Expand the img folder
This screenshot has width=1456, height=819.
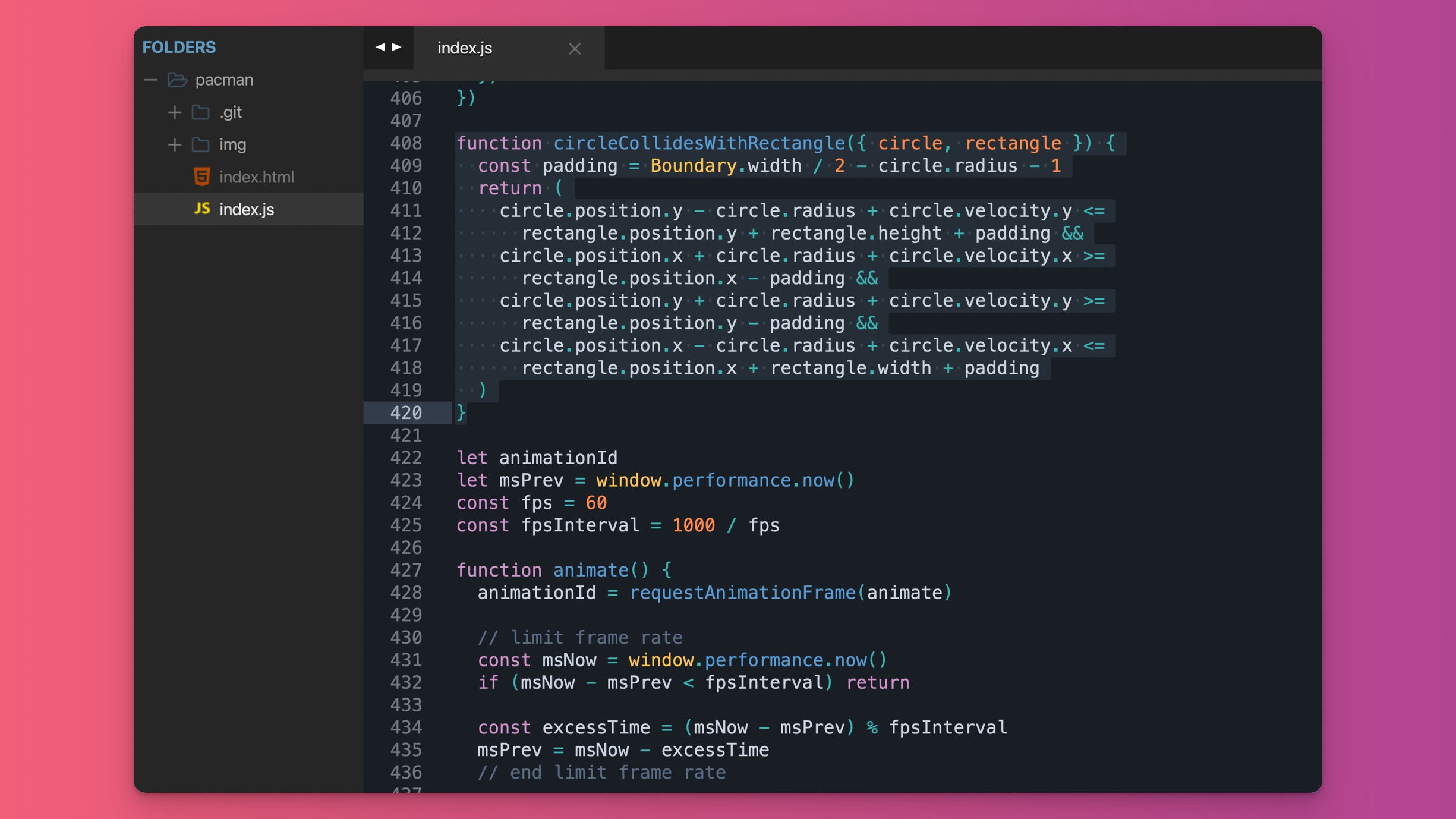(174, 144)
